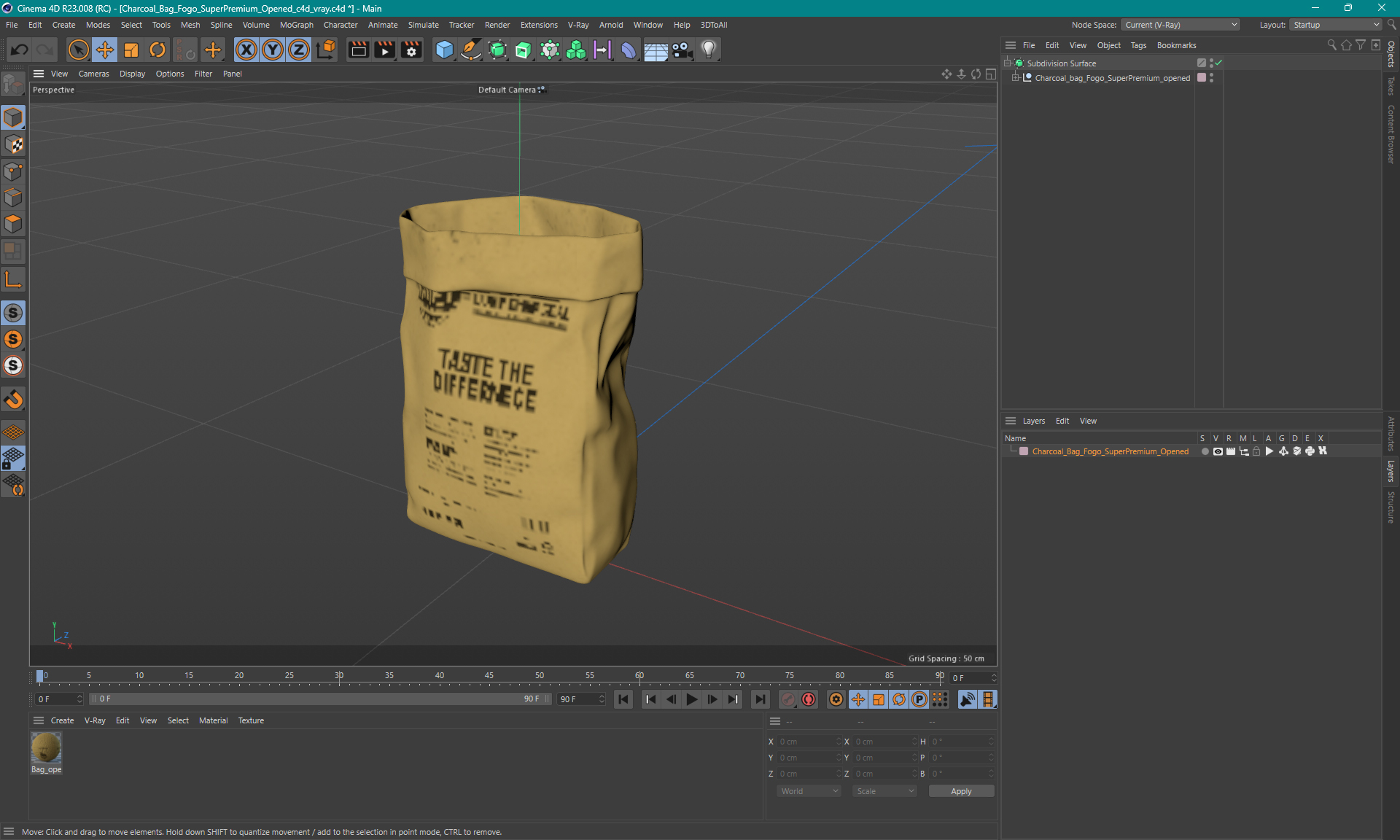Click Record Active Objects button
This screenshot has height=840, width=1400.
[x=787, y=699]
